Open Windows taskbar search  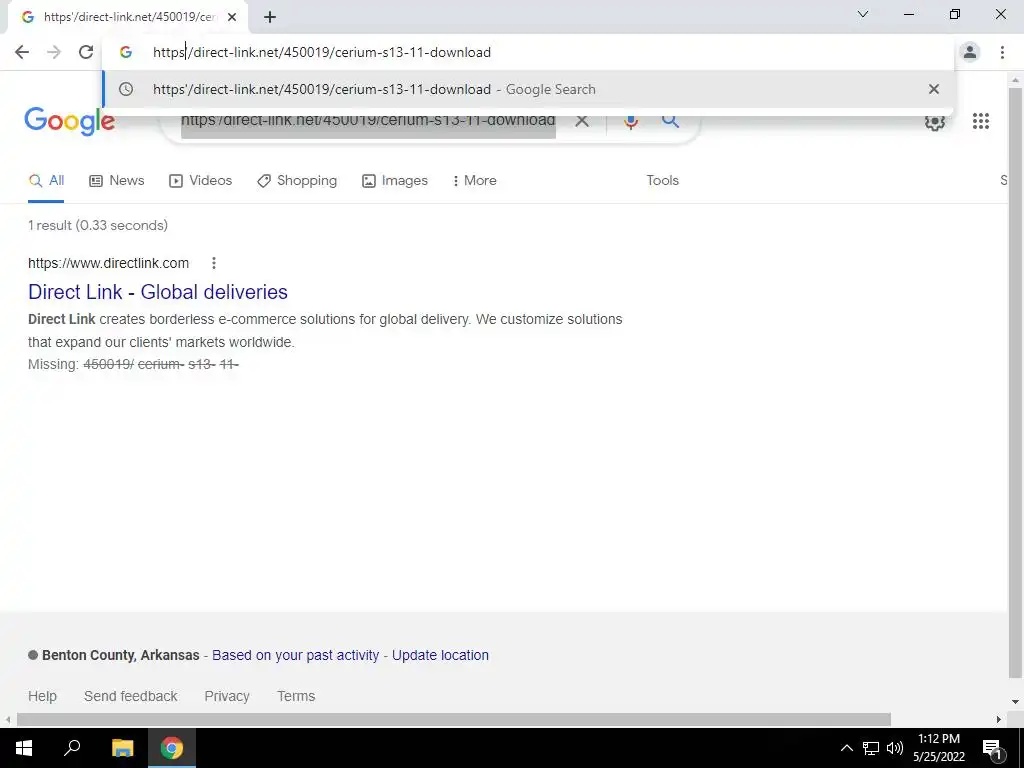coord(72,748)
